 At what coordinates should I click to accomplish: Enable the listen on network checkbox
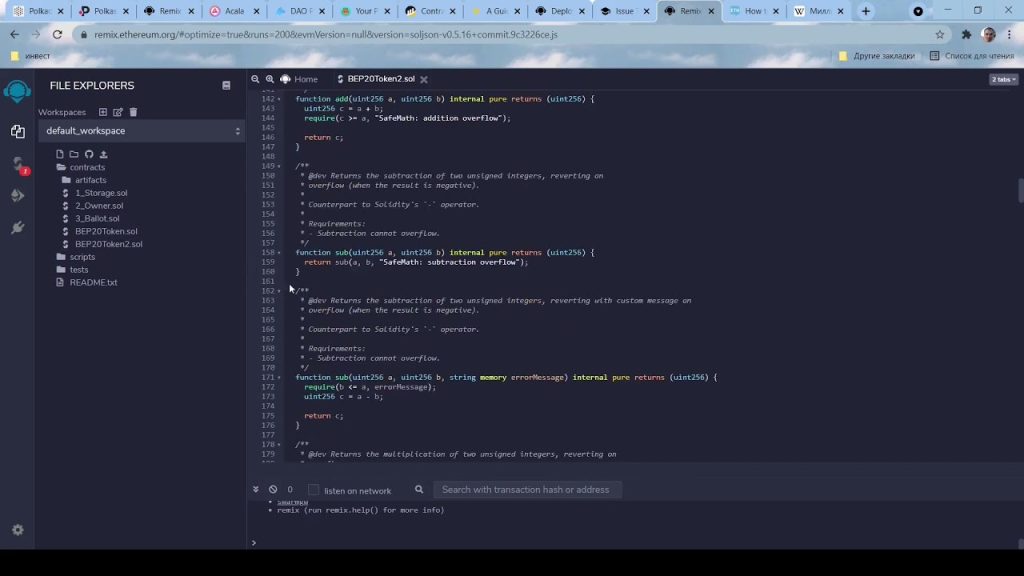click(x=313, y=490)
